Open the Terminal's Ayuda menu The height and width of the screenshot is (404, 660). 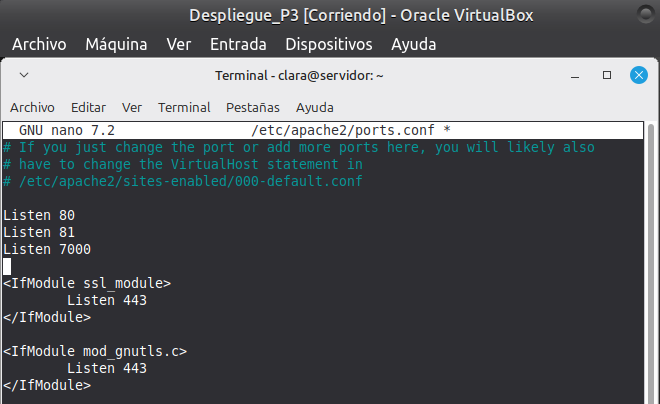pyautogui.click(x=314, y=107)
